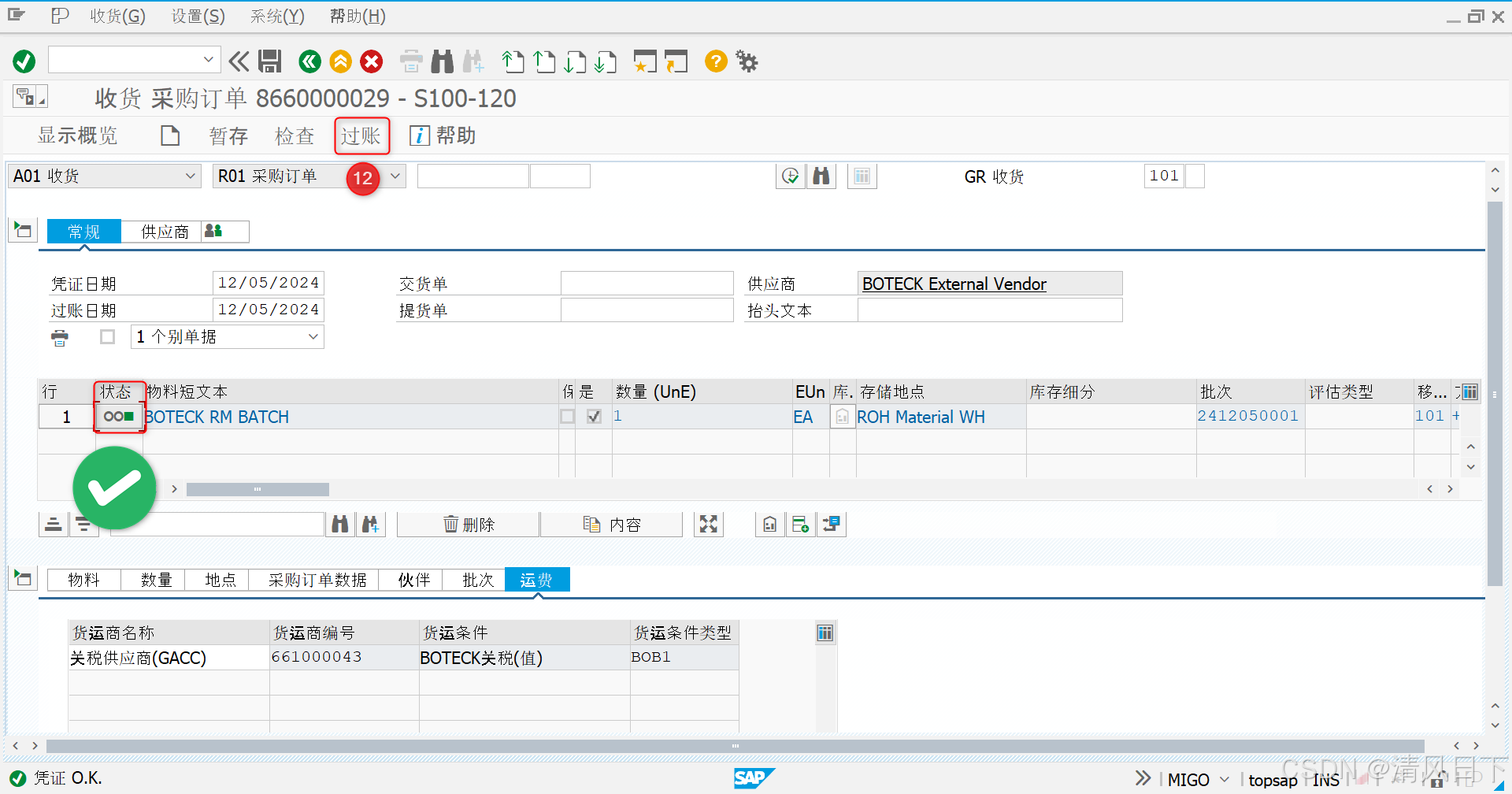Click the expand full-screen arrows icon
The image size is (1512, 794).
point(709,525)
